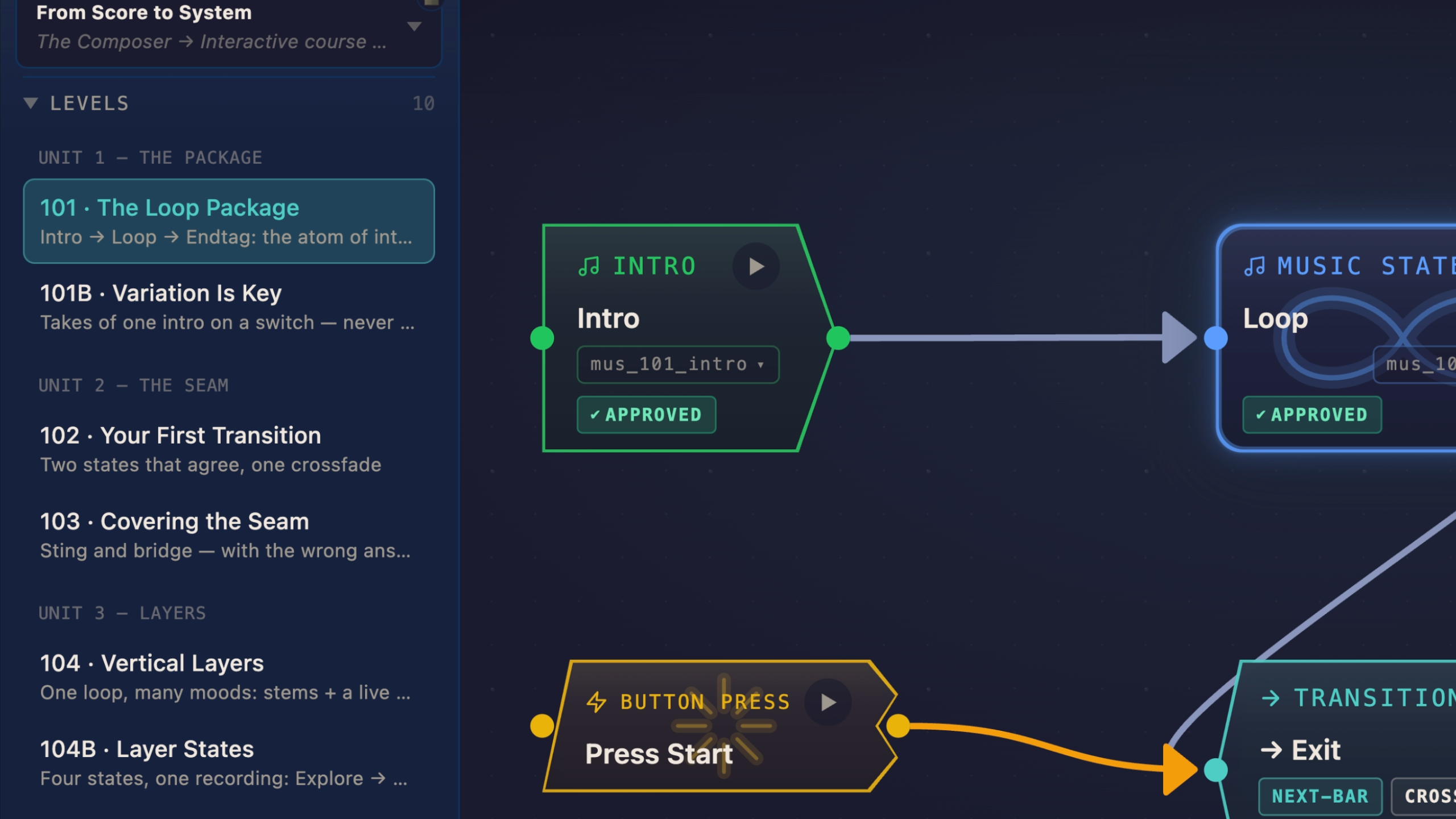Click the music note icon on Intro node
1456x819 pixels.
click(589, 266)
